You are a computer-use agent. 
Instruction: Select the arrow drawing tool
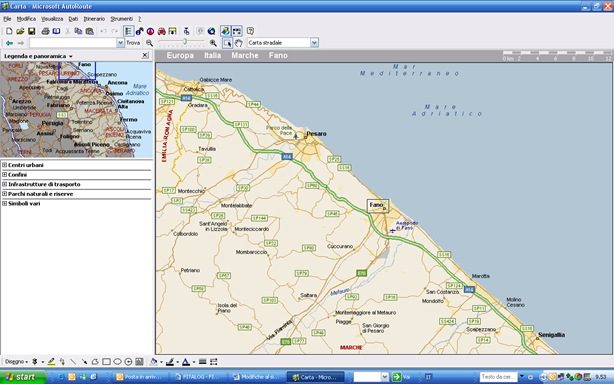pos(84,362)
